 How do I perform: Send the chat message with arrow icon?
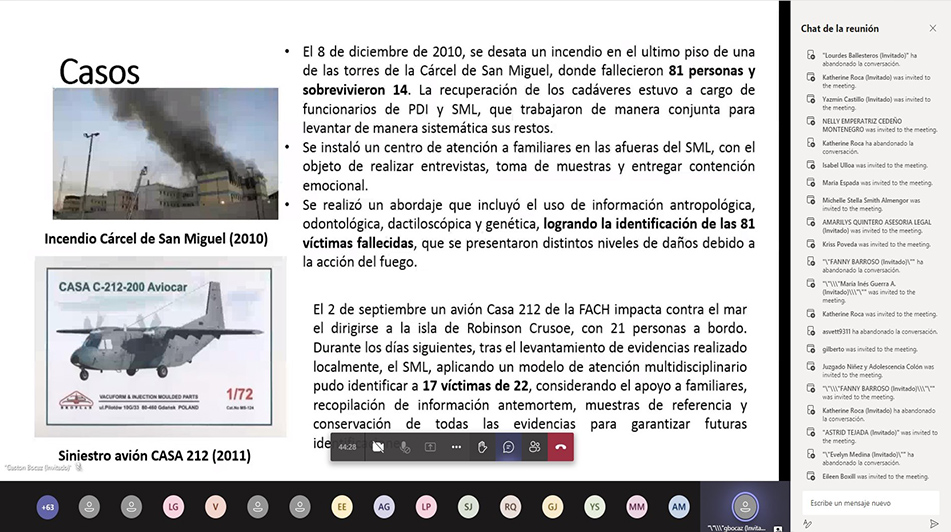(934, 524)
